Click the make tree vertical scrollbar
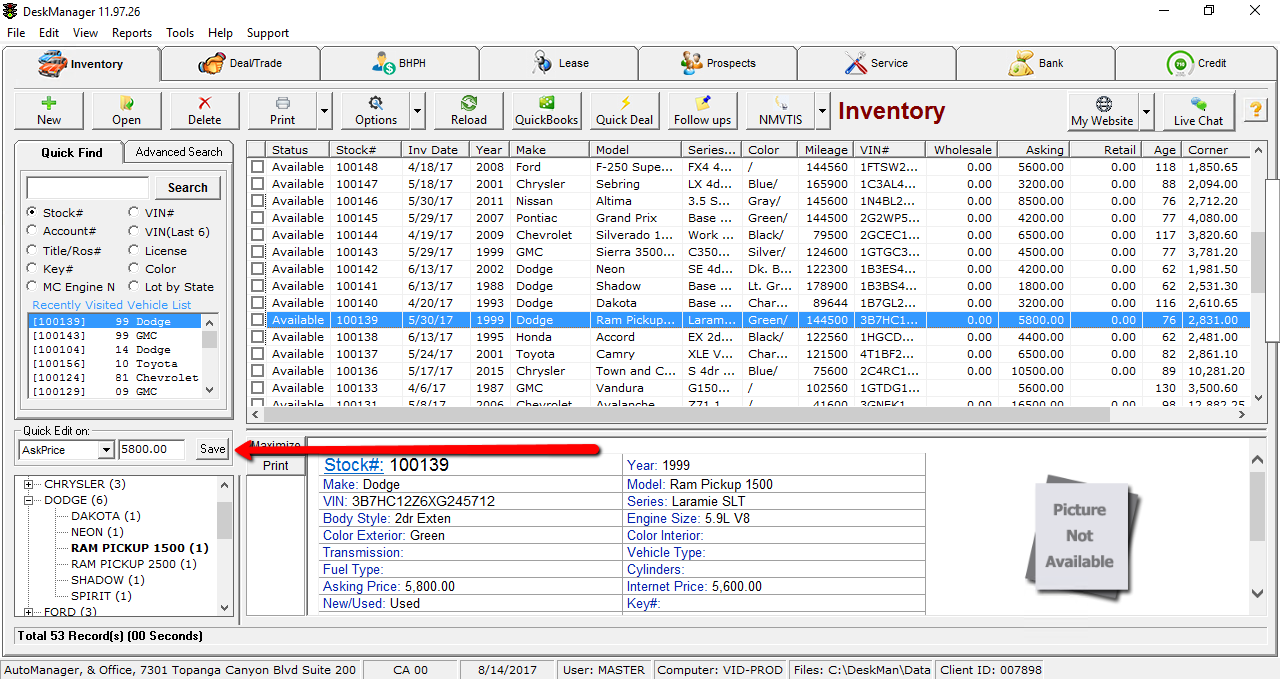Viewport: 1280px width, 679px height. pos(225,546)
